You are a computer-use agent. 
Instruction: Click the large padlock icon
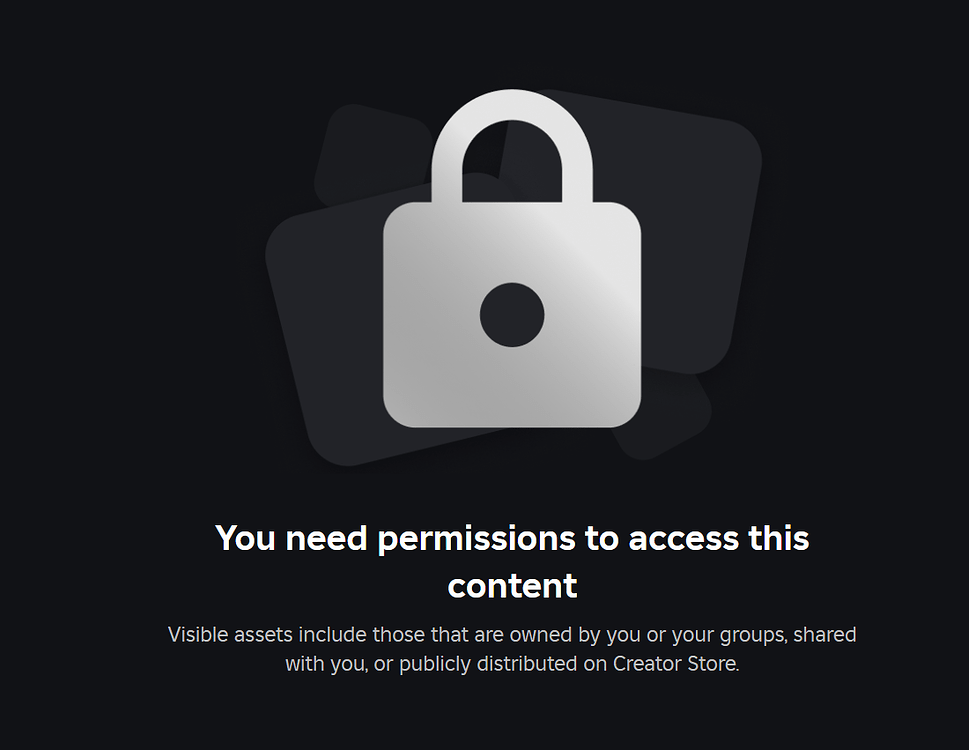click(x=512, y=258)
